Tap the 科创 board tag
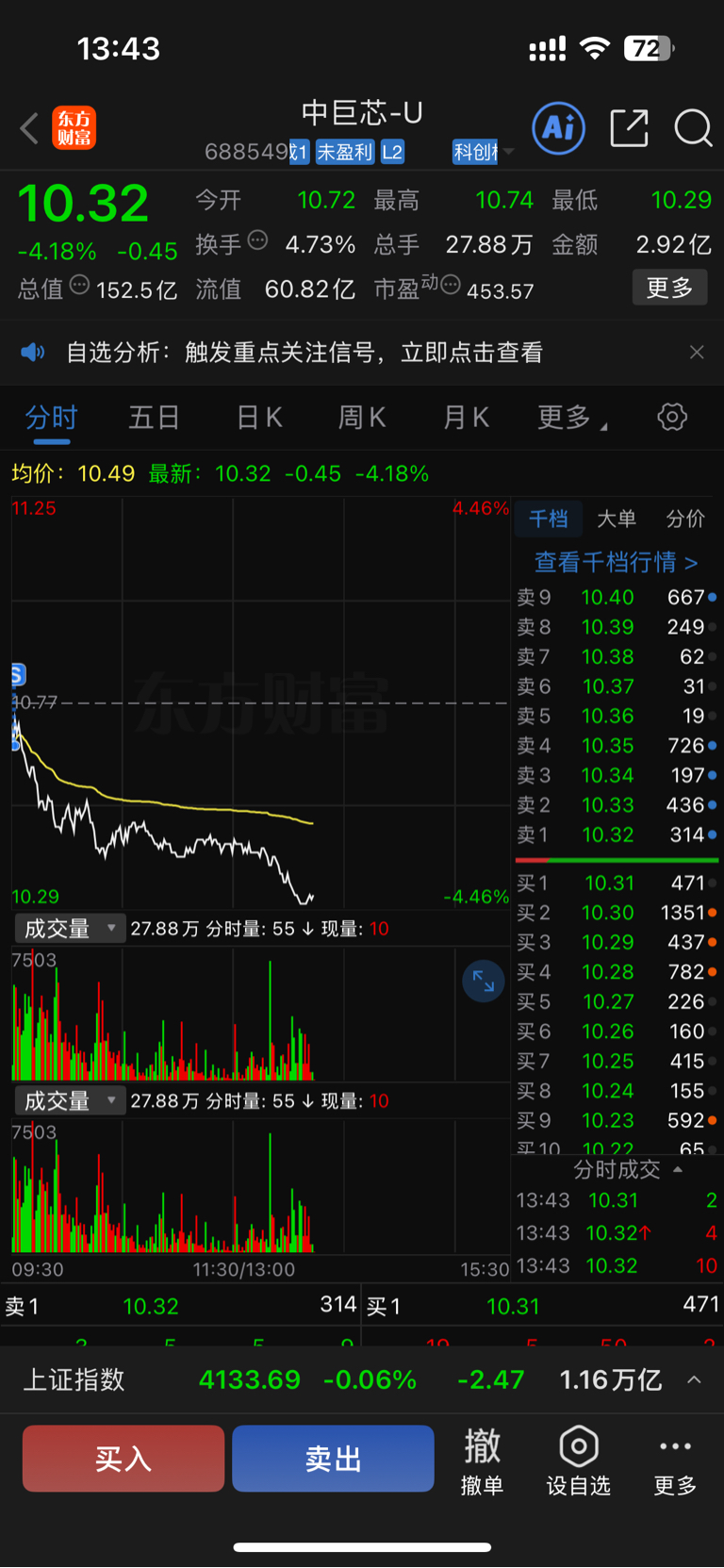The height and width of the screenshot is (1568, 724). [475, 152]
